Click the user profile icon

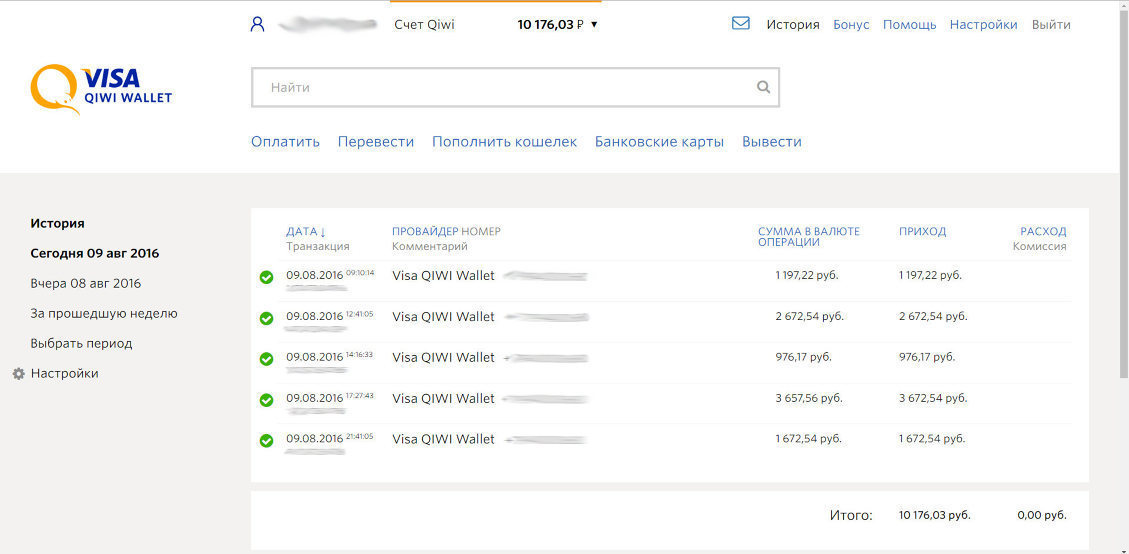coord(257,24)
